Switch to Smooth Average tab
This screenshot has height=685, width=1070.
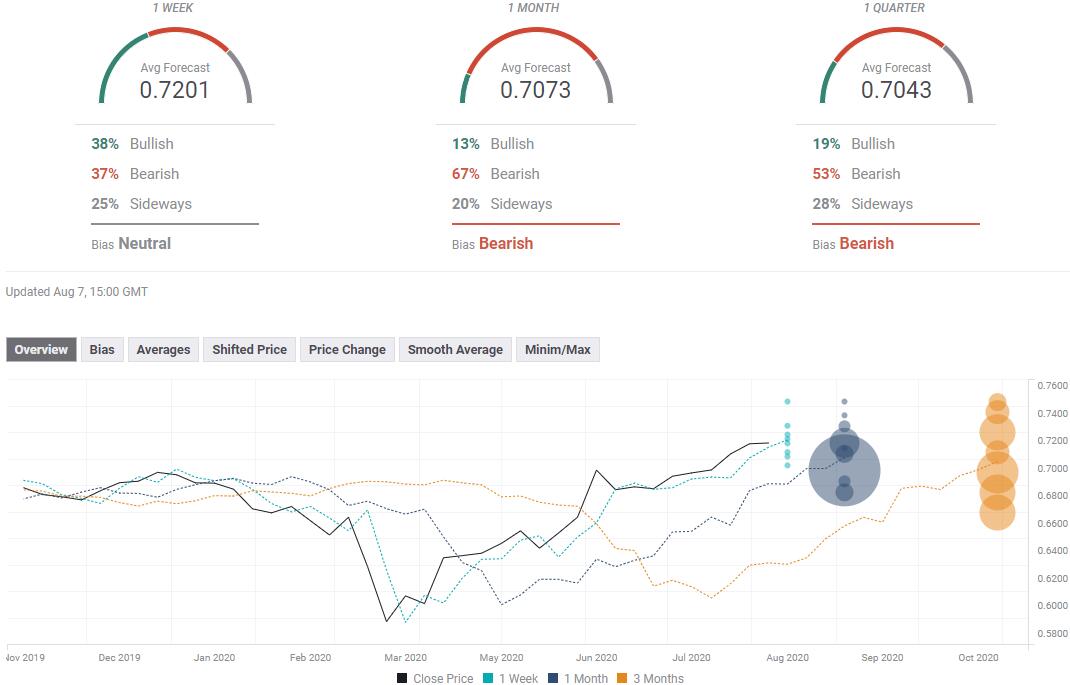[x=455, y=349]
